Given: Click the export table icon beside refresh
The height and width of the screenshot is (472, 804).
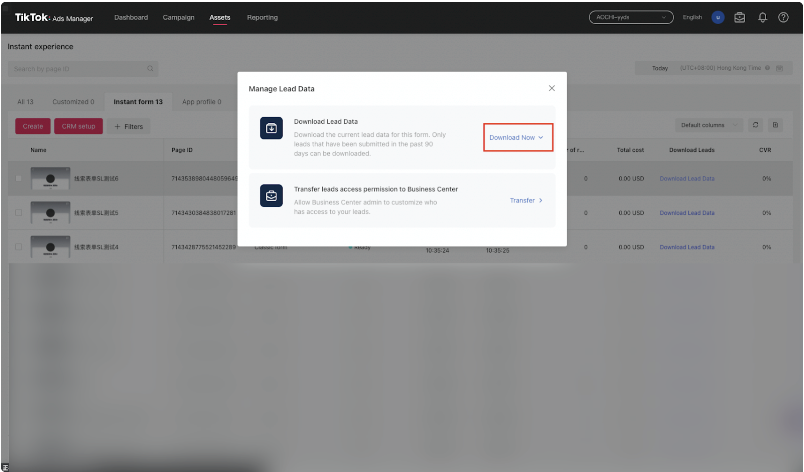Looking at the screenshot, I should click(x=775, y=125).
